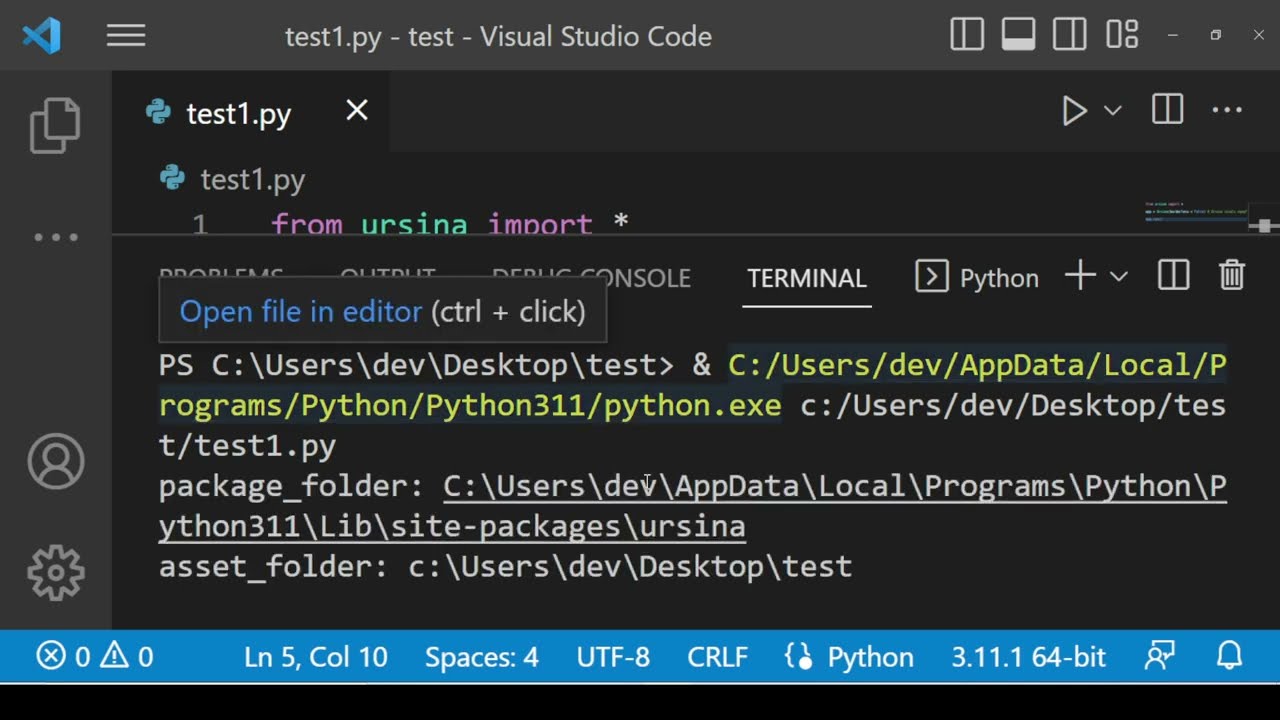Select the test1.py editor tab
This screenshot has height=720, width=1280.
tap(238, 113)
